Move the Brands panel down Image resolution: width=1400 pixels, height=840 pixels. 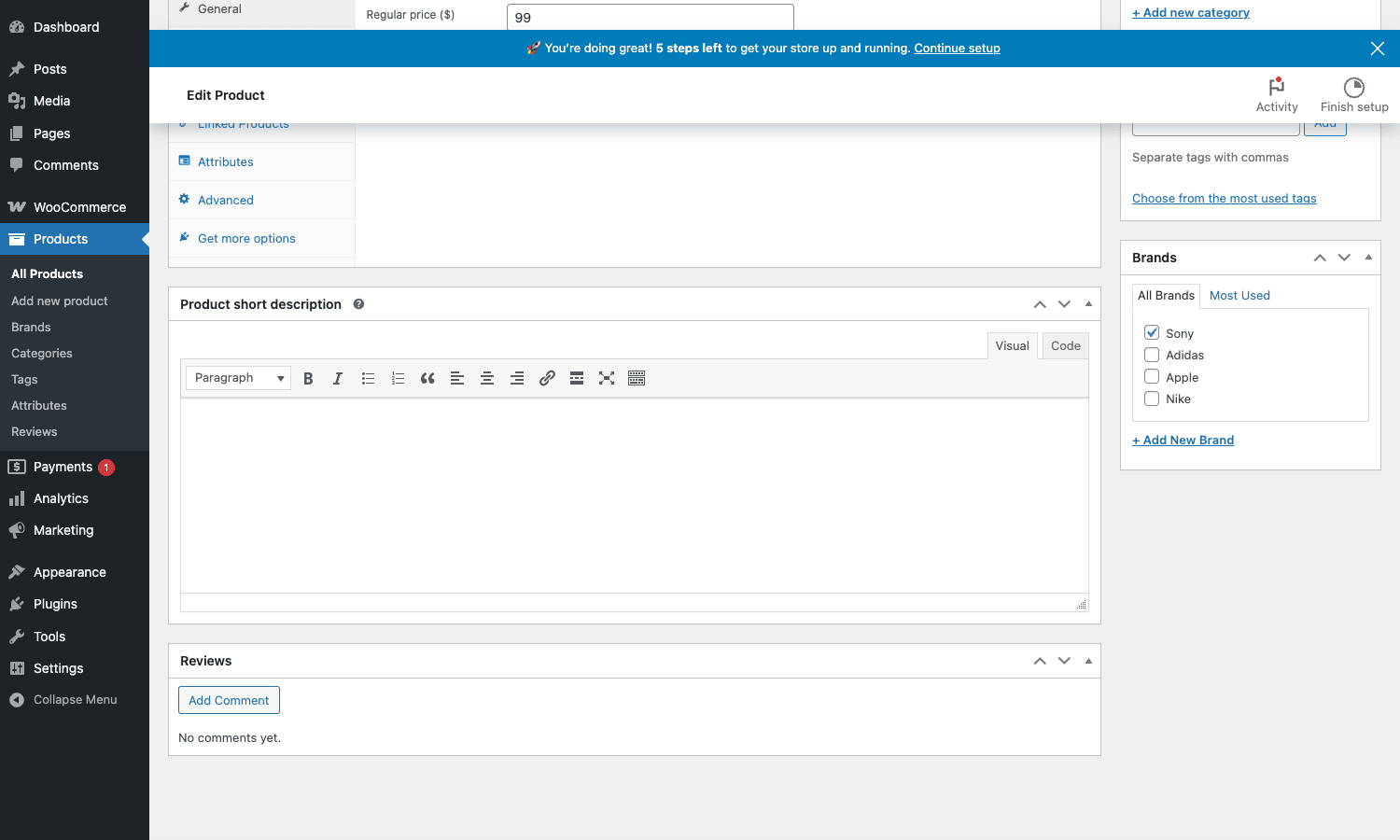click(1344, 258)
